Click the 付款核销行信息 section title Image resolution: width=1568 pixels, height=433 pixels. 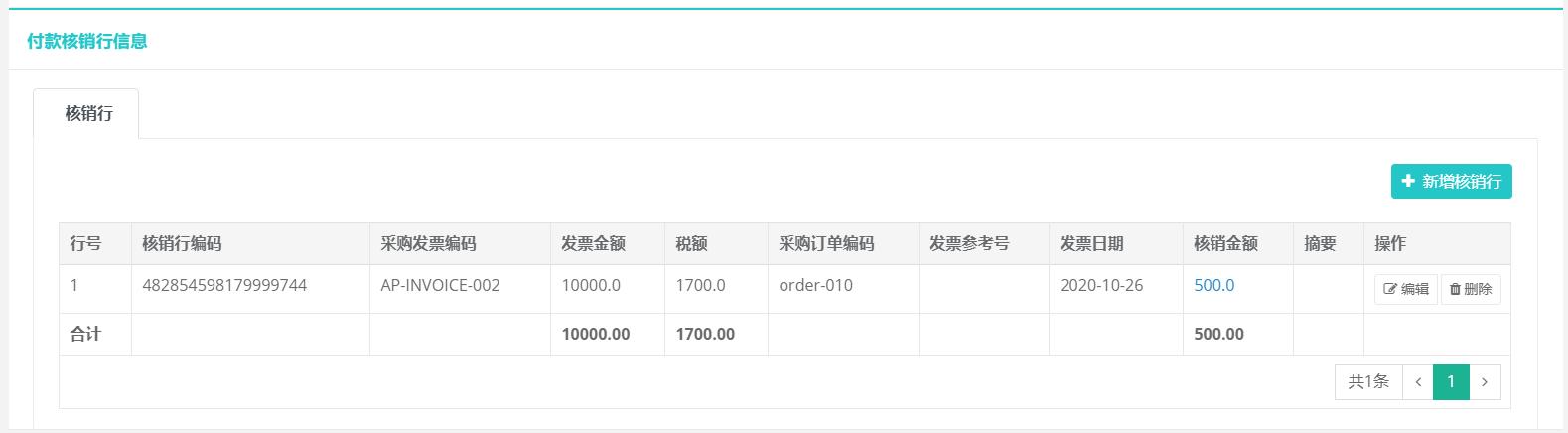click(87, 41)
